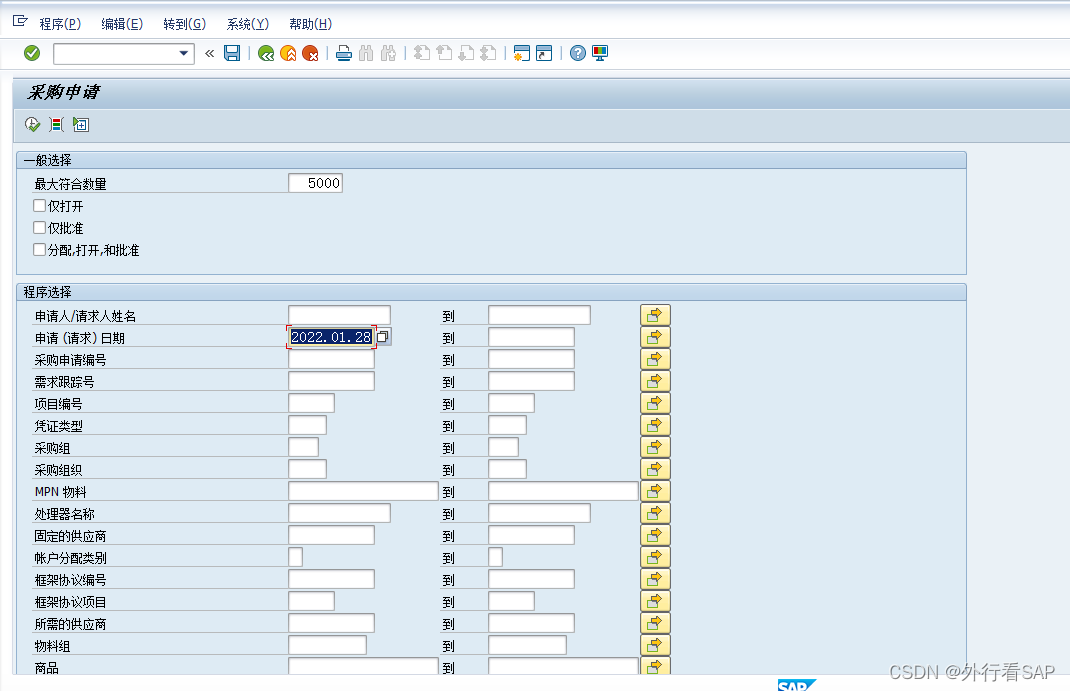1070x691 pixels.
Task: Check the 仅批准 checkbox
Action: (40, 227)
